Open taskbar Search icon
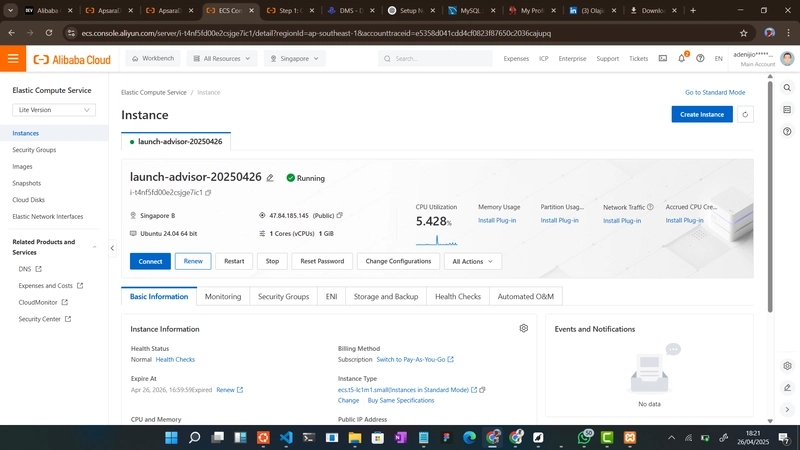This screenshot has height=450, width=800. 194,437
